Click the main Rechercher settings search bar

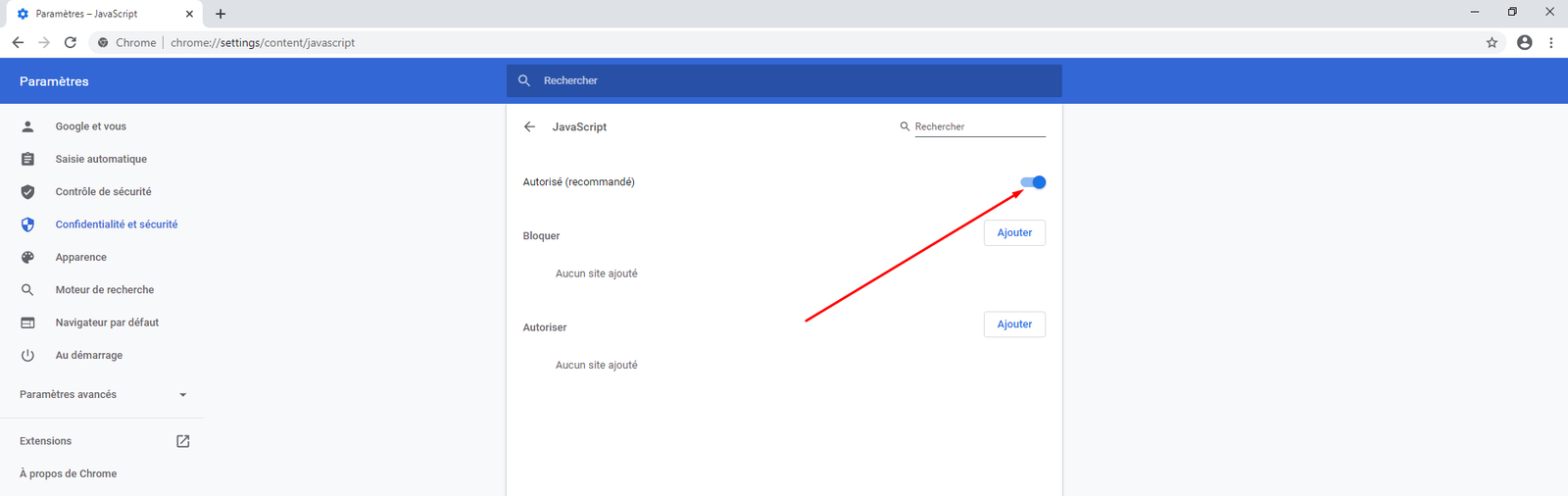784,80
